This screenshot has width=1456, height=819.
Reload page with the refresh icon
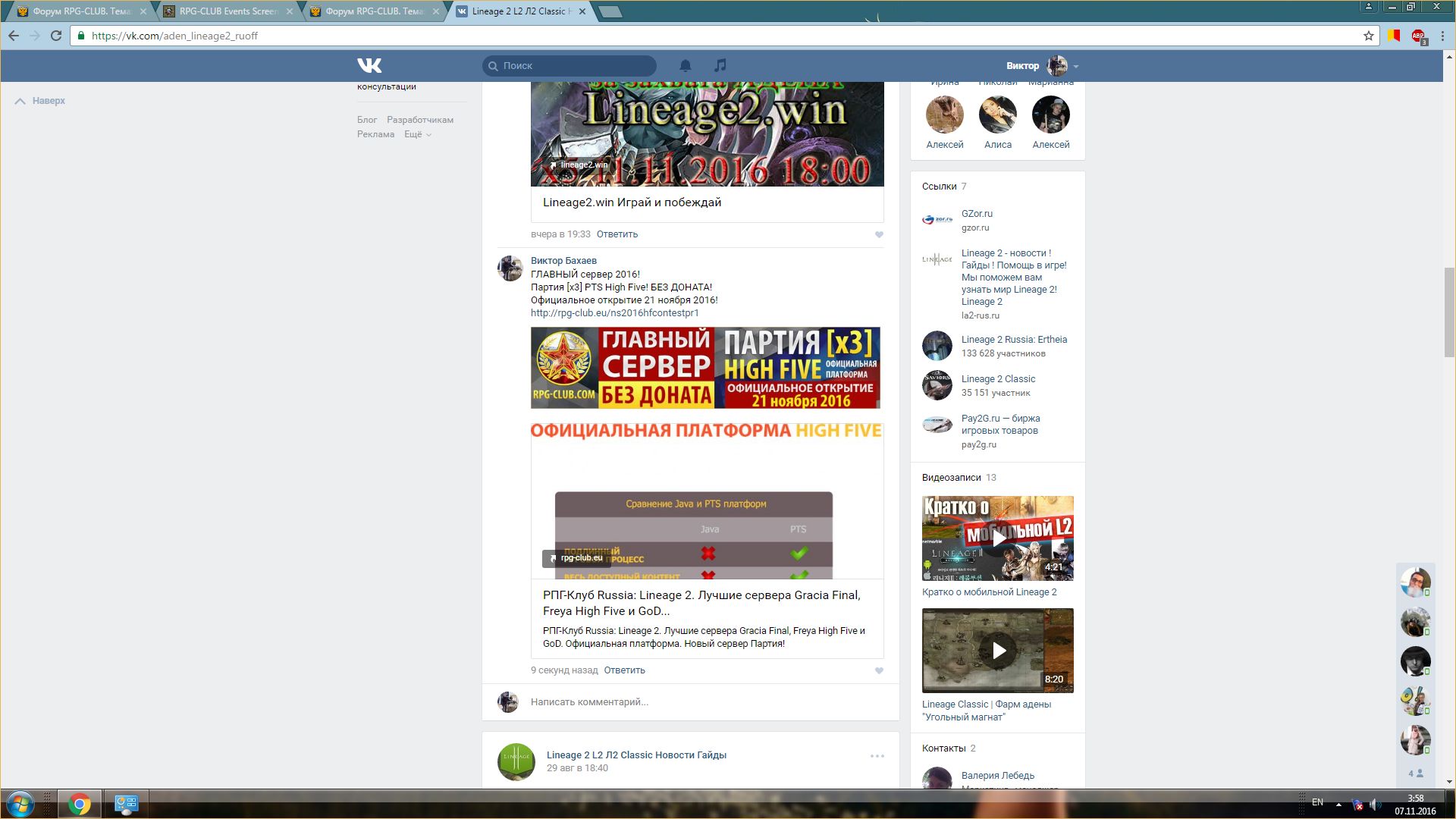[x=56, y=36]
